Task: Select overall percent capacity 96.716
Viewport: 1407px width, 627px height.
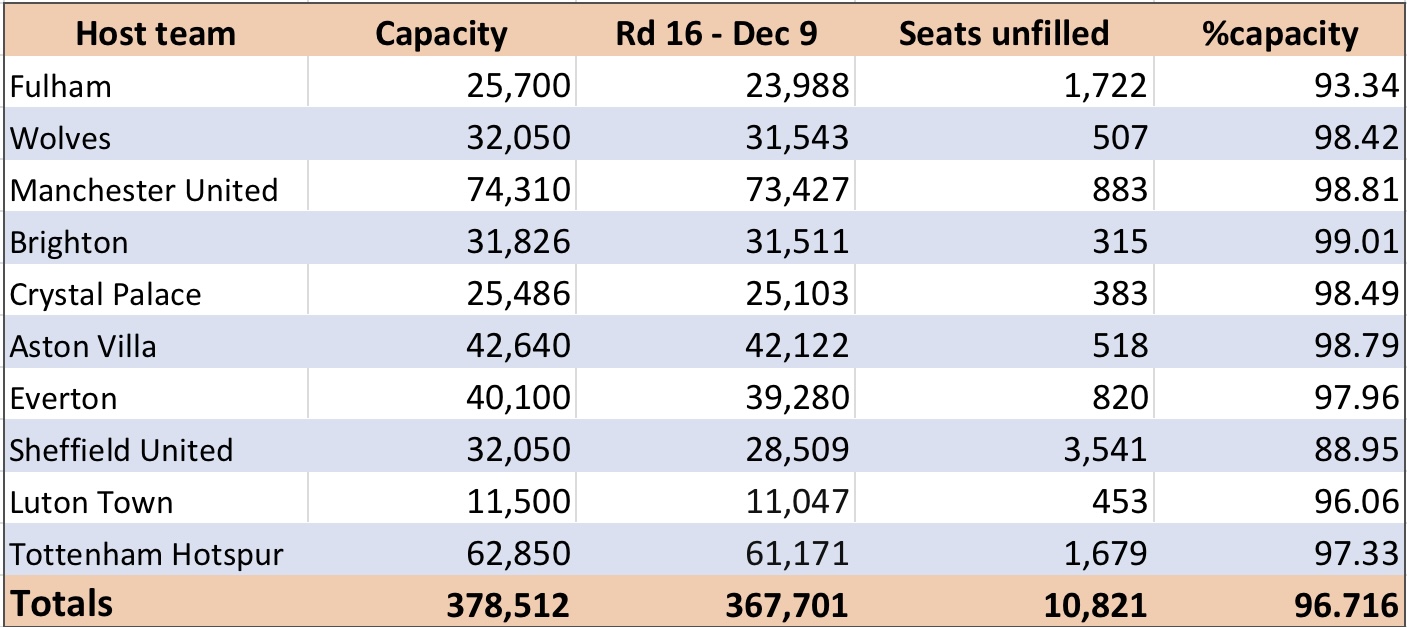Action: 1280,603
